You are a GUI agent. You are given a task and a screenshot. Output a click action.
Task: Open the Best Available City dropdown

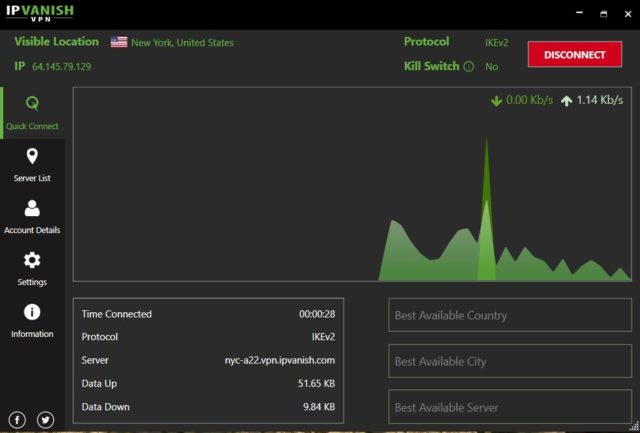point(510,361)
